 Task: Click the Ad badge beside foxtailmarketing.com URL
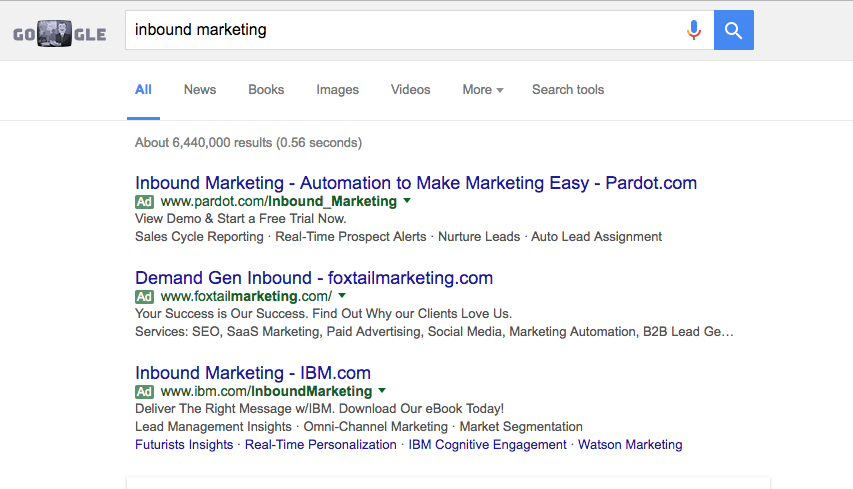[x=145, y=297]
